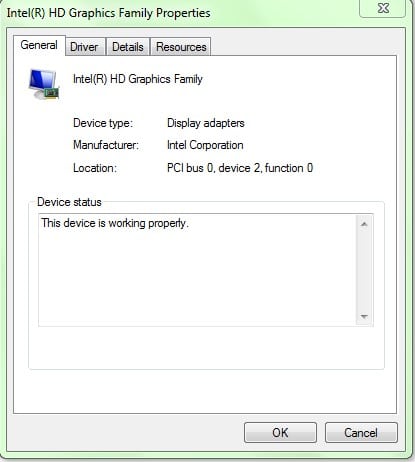Click the OK button
Viewport: 415px width, 462px height.
[x=280, y=432]
